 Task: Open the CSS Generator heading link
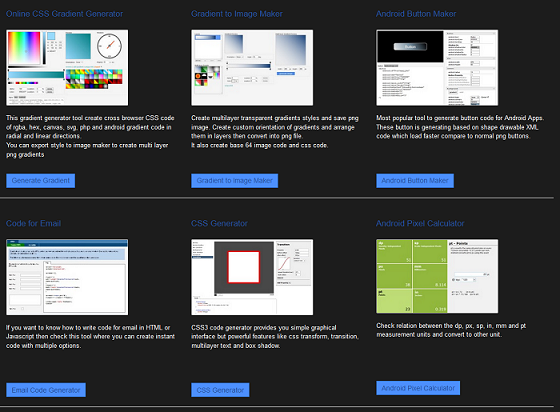pos(219,223)
